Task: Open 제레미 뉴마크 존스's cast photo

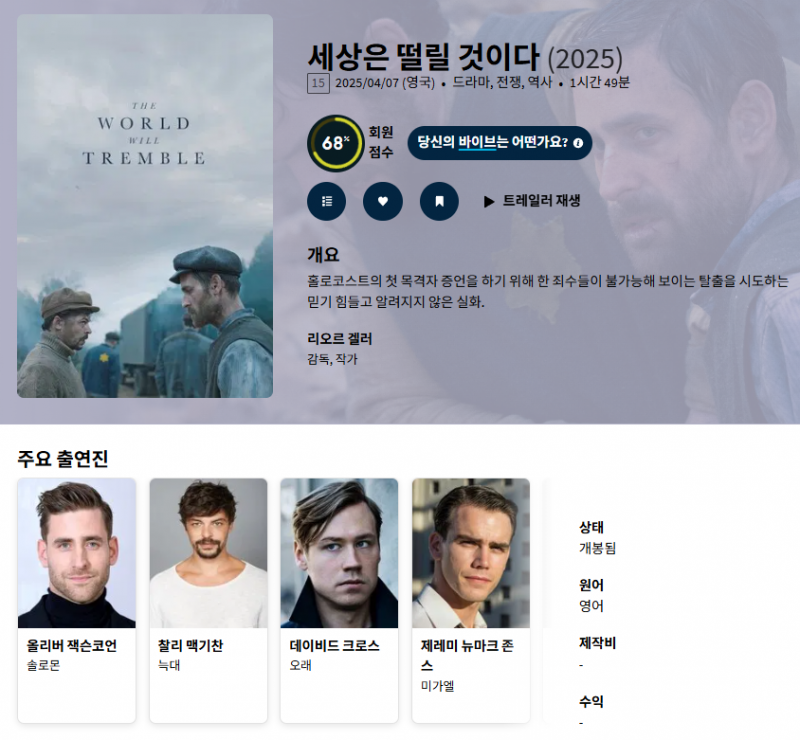Action: pyautogui.click(x=471, y=553)
